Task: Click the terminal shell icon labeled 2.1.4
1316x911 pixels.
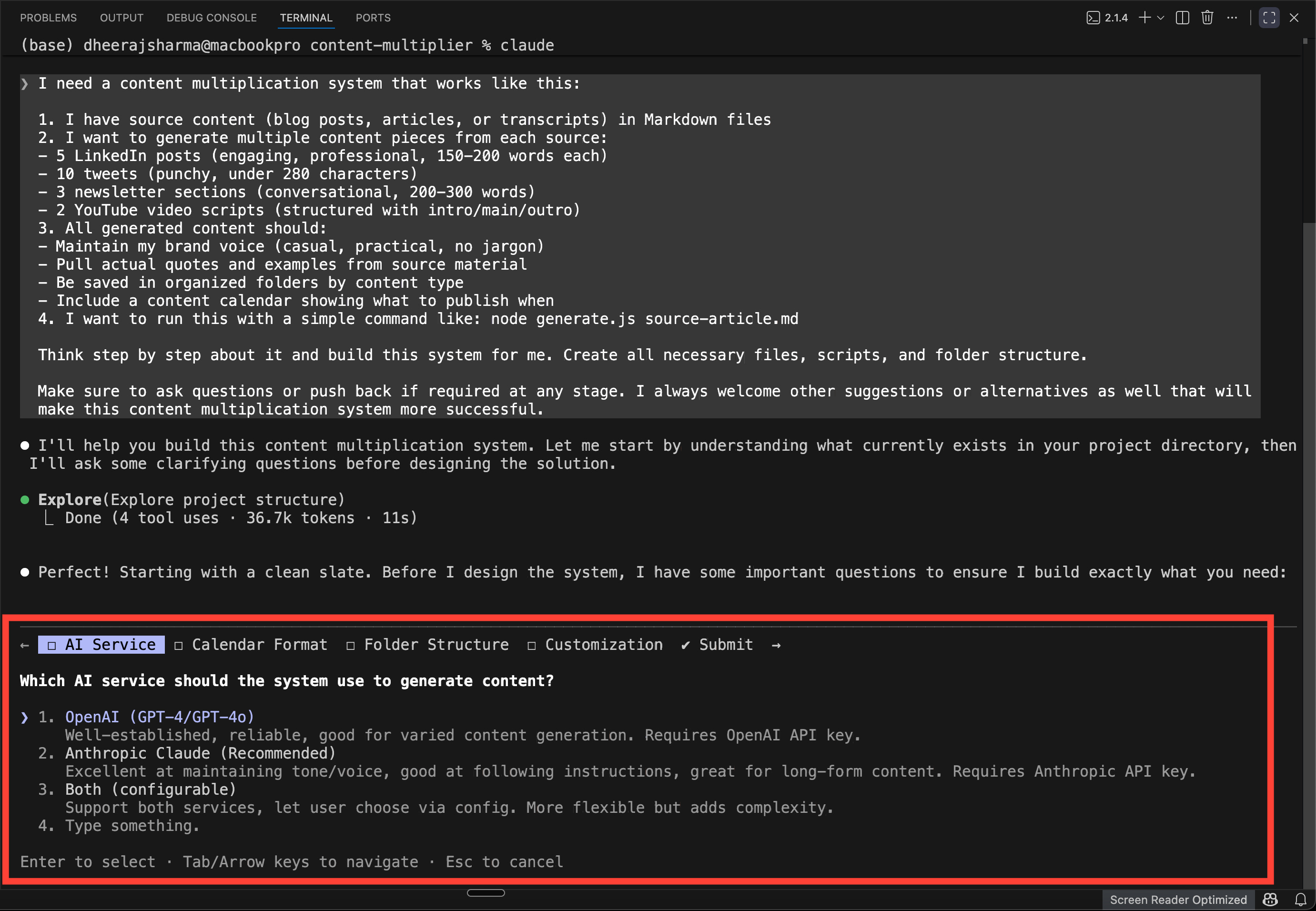Action: [1106, 18]
